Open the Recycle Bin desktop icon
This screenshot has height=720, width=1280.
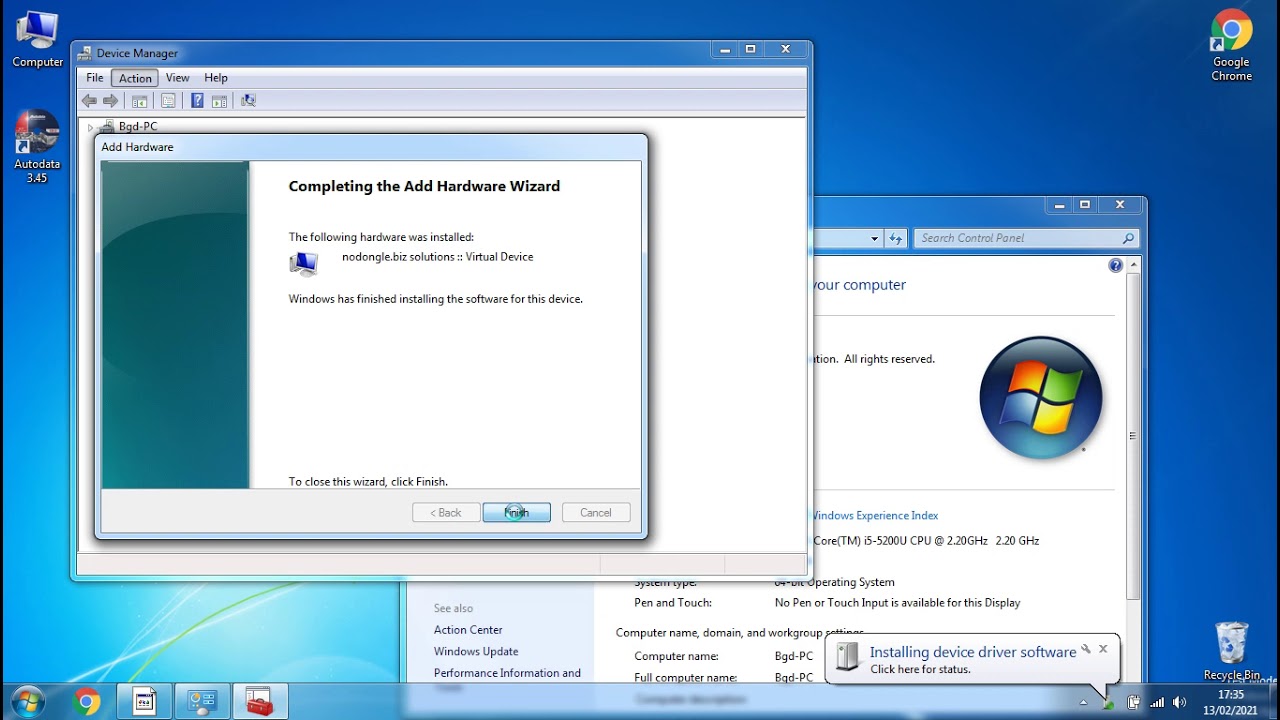[1232, 650]
